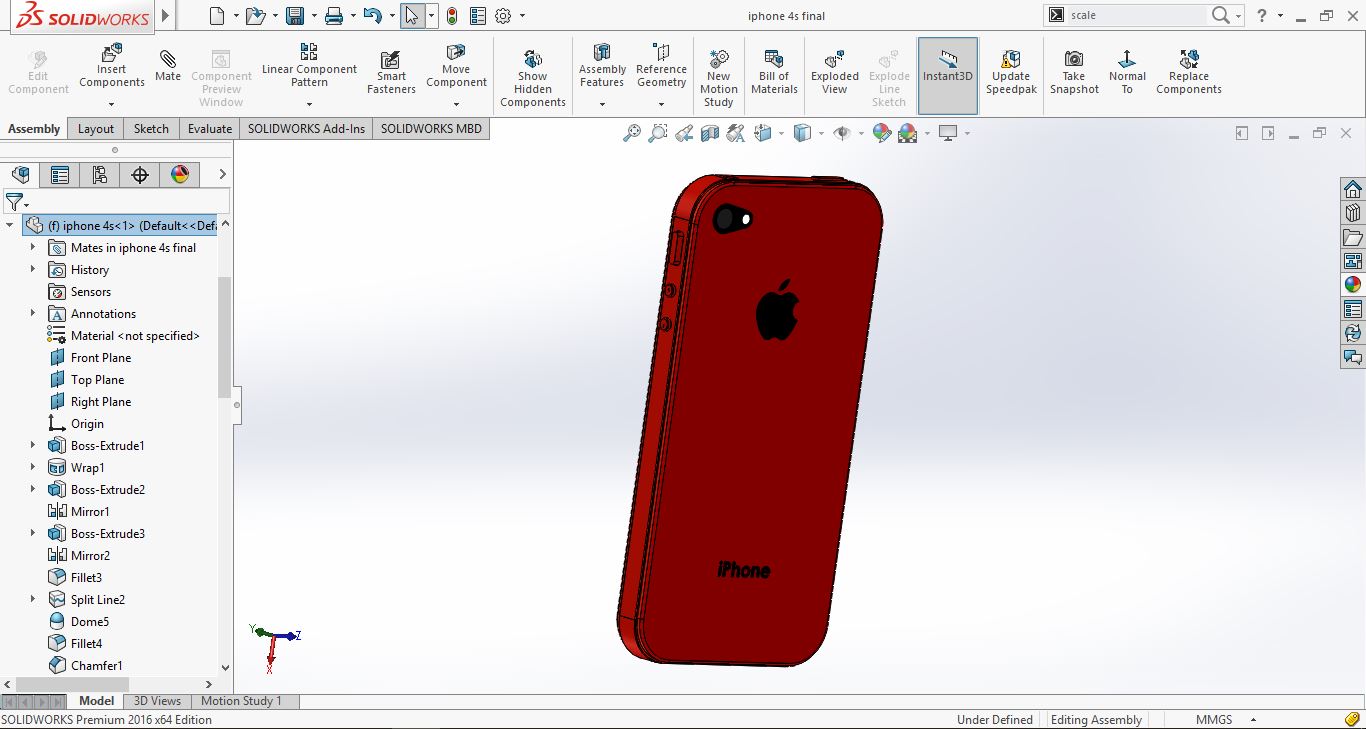The width and height of the screenshot is (1366, 729).
Task: Click the Undo icon
Action: point(372,15)
